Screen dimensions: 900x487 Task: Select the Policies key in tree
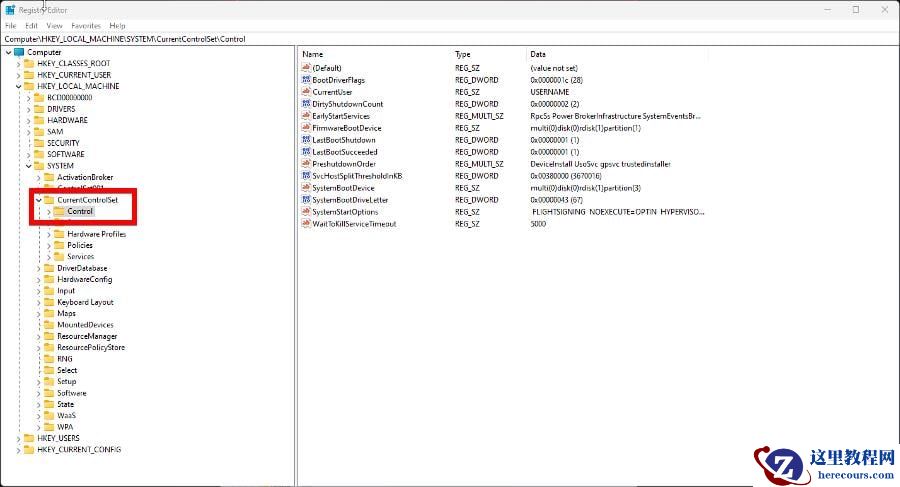[80, 245]
